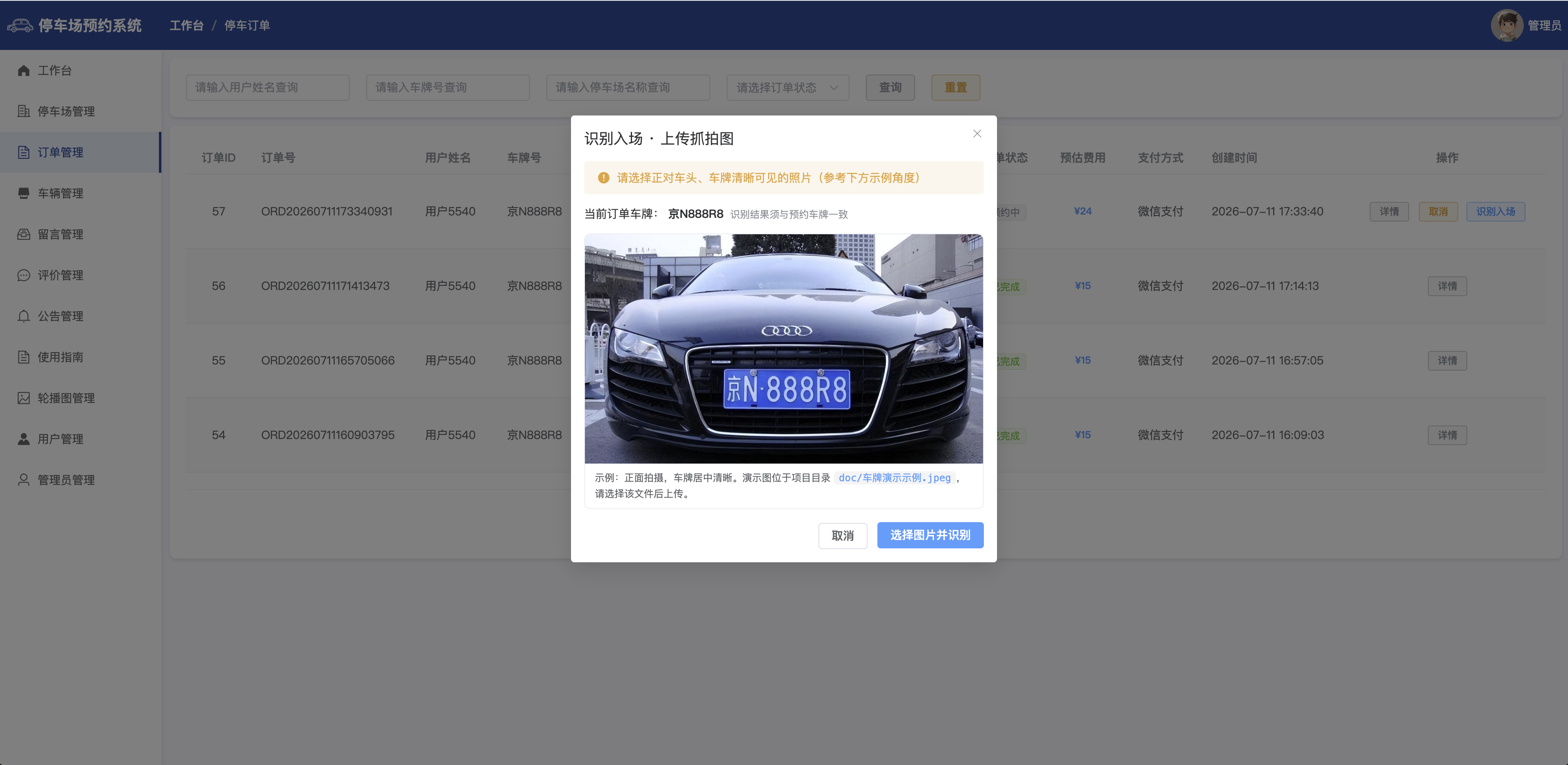Image resolution: width=1568 pixels, height=765 pixels.
Task: Click 用户5540 in order 56 row
Action: tap(450, 286)
